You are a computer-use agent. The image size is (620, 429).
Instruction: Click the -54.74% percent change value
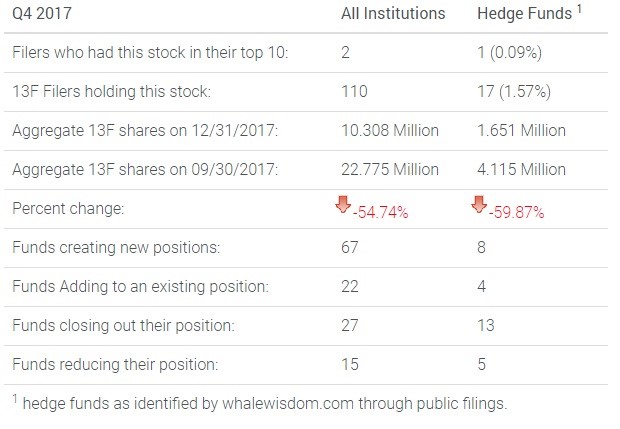[376, 211]
